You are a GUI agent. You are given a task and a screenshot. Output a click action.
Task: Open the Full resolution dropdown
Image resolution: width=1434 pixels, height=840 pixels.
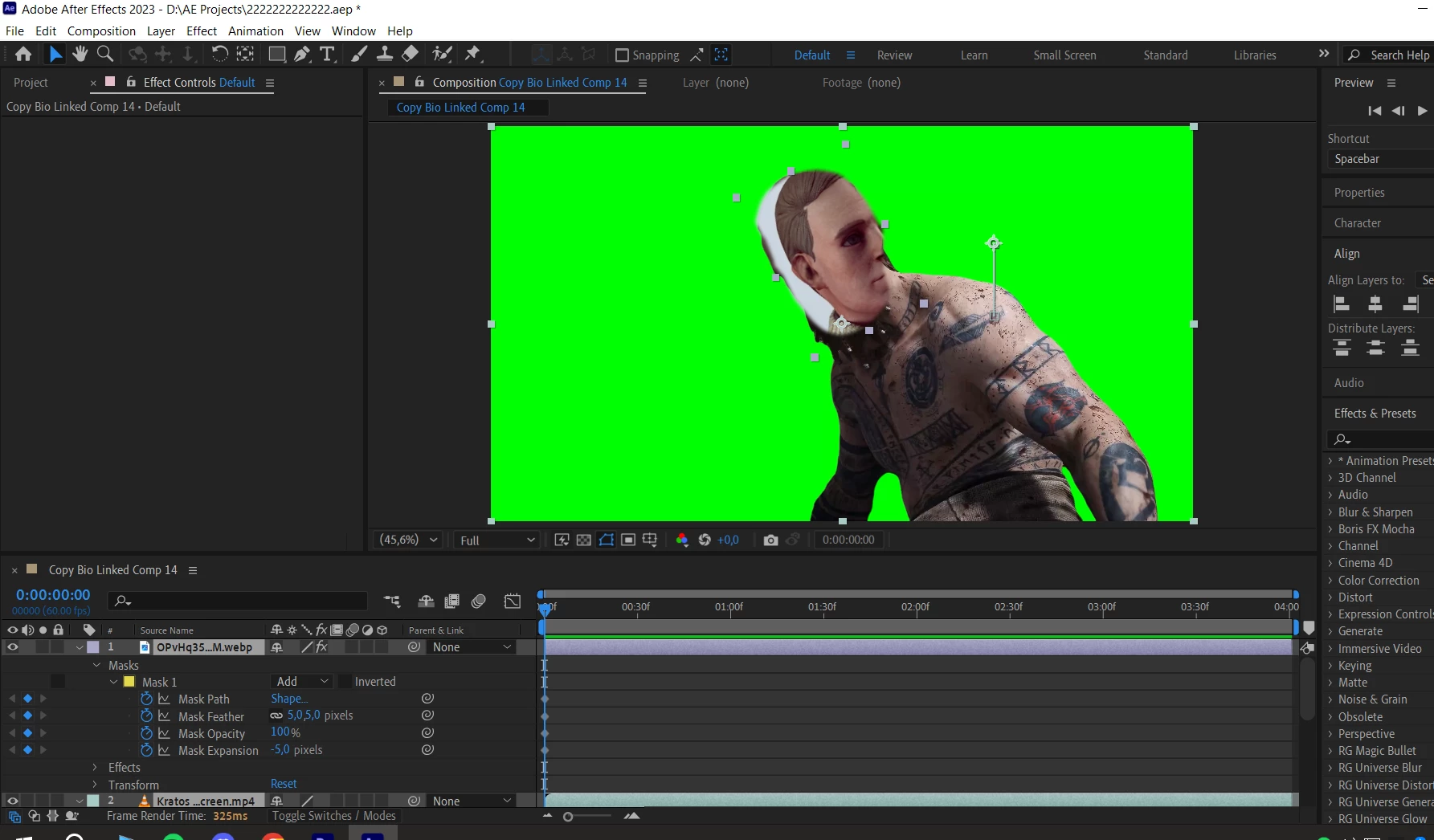click(497, 540)
